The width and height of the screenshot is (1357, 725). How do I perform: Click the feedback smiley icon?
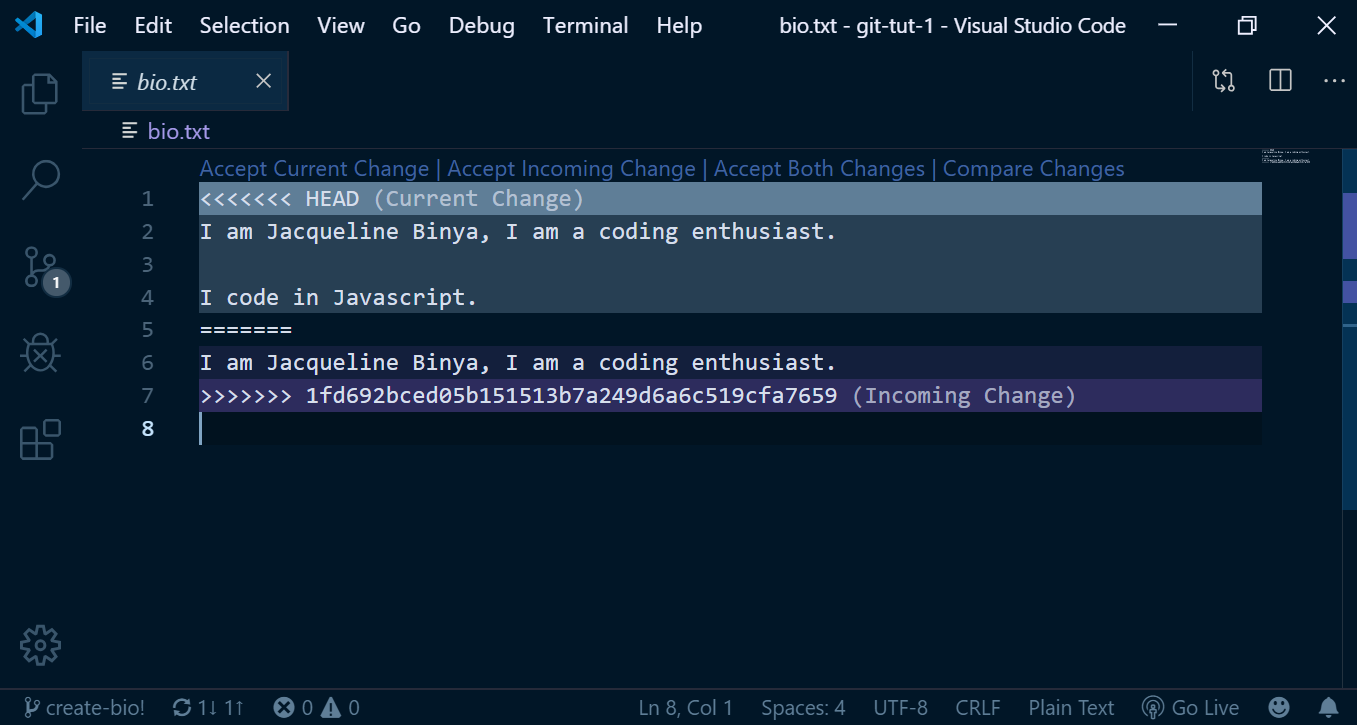click(x=1279, y=708)
